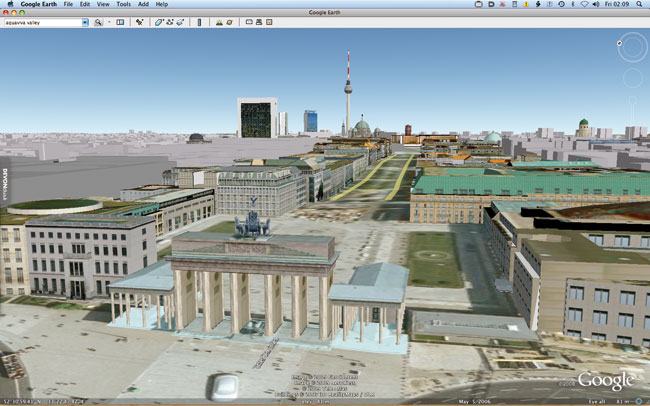The width and height of the screenshot is (650, 406).
Task: Click the search magnifier button
Action: coord(98,21)
